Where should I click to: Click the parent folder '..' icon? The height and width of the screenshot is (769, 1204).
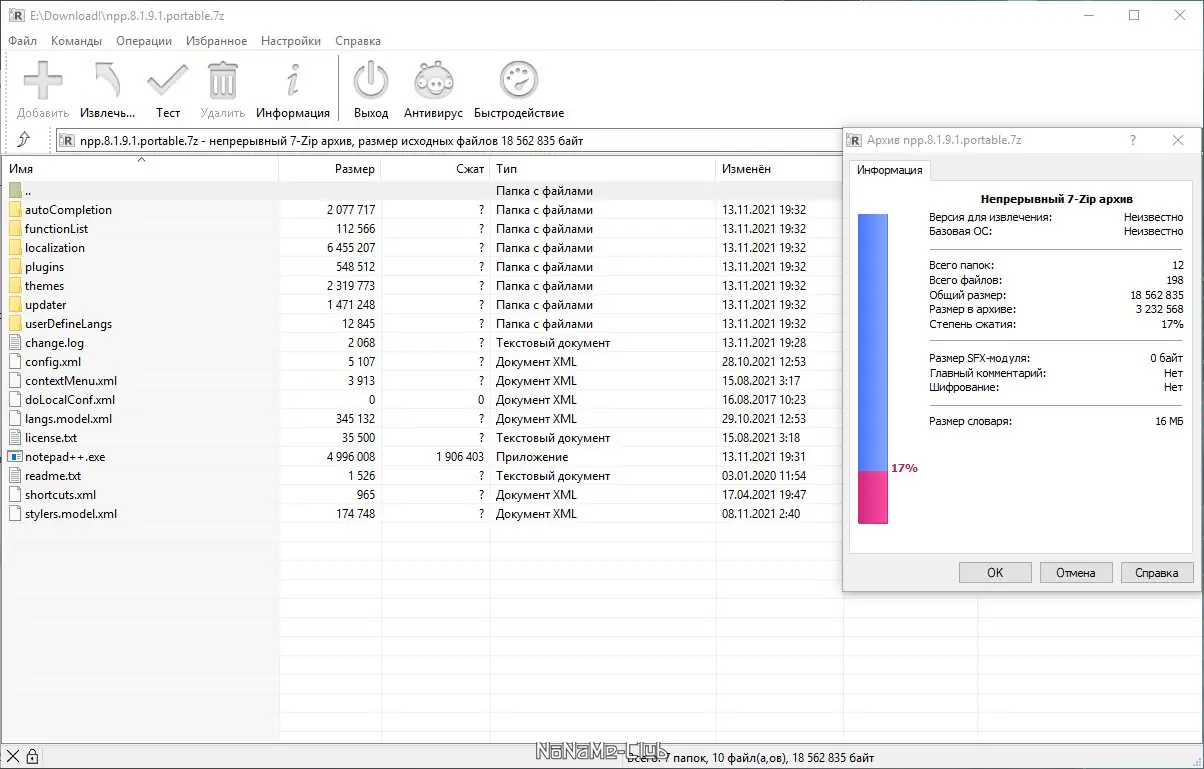point(15,191)
